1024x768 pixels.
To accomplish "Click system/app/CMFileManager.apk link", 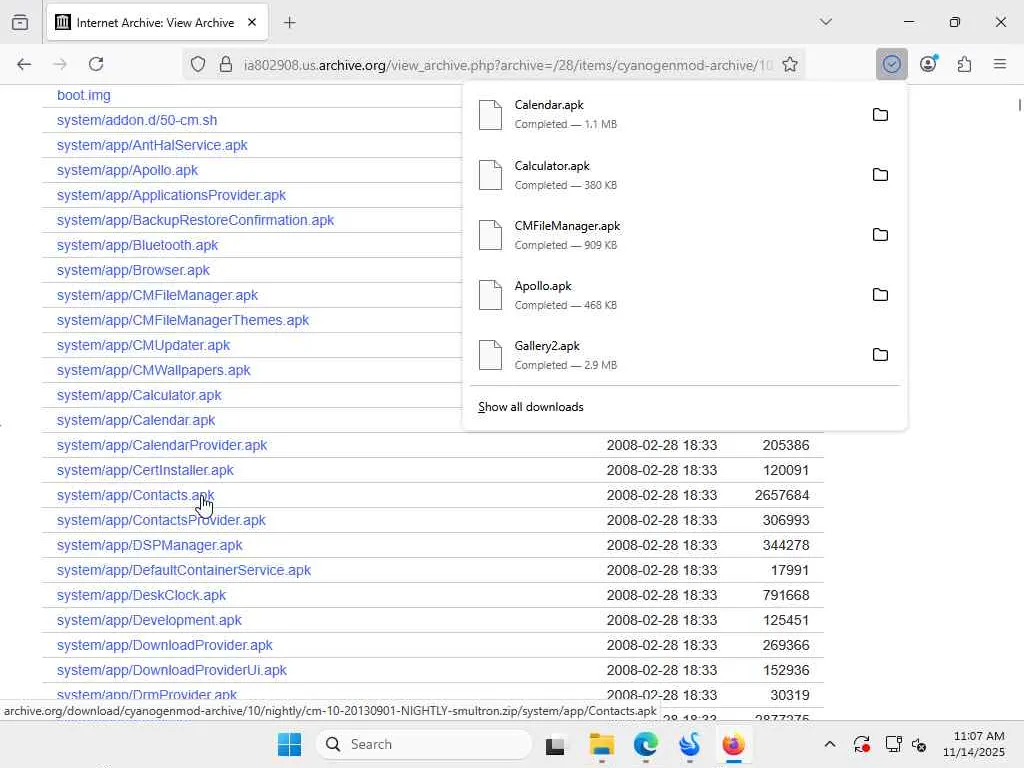I will point(157,295).
